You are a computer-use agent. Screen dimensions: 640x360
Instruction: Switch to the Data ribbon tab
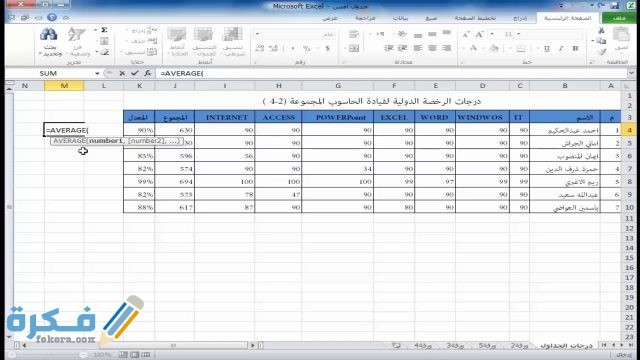click(400, 18)
